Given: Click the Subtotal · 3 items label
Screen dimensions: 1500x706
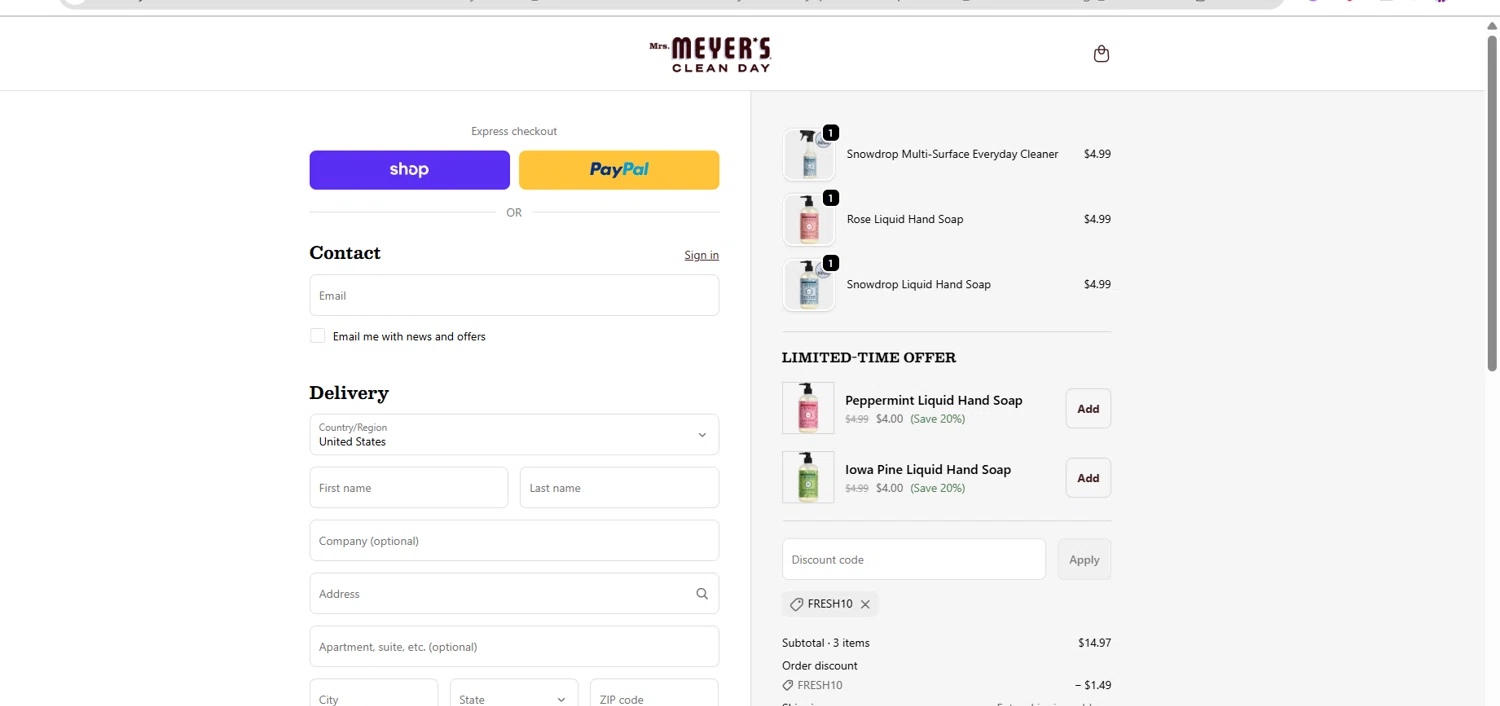Looking at the screenshot, I should coord(826,643).
